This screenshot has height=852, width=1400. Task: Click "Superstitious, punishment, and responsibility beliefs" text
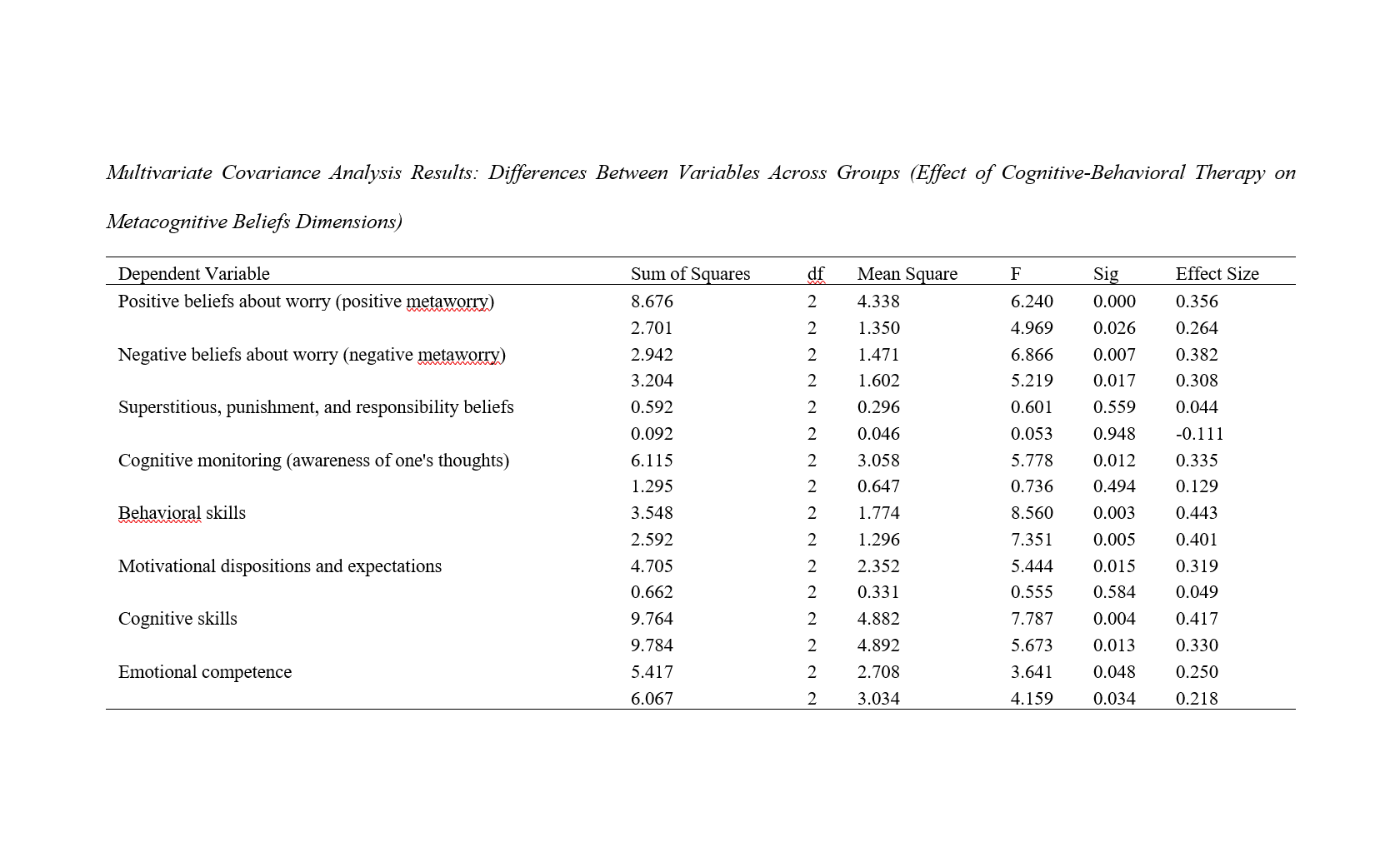click(x=316, y=407)
